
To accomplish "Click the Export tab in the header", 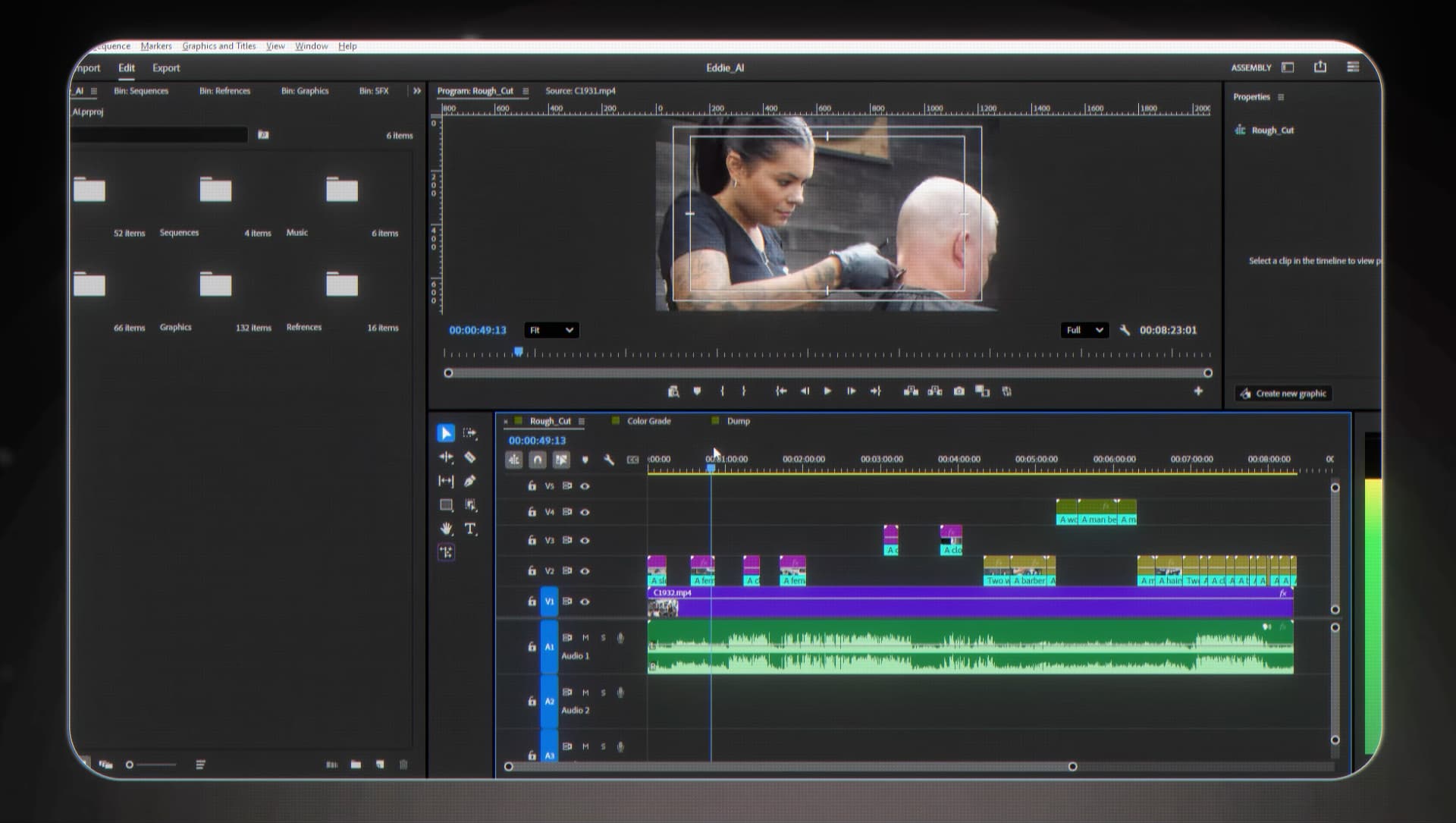I will coord(165,68).
